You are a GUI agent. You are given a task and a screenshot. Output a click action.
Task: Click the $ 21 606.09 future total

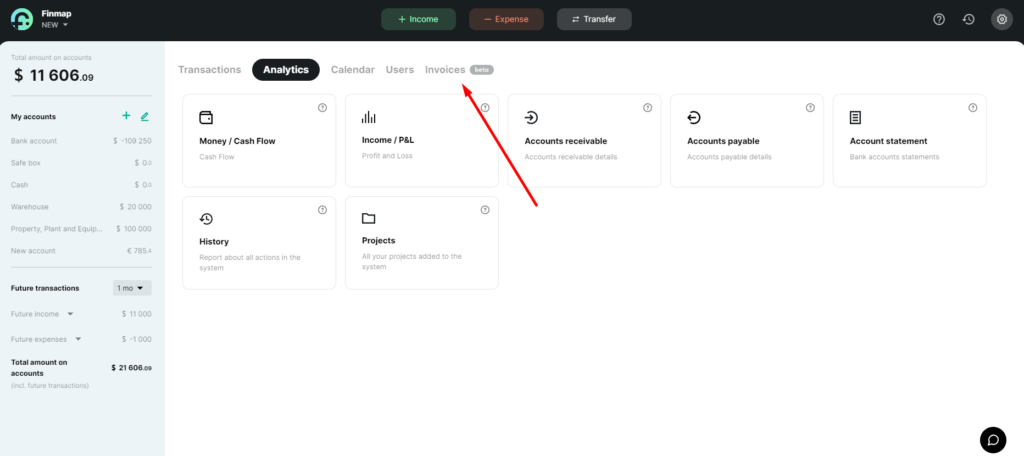pos(131,368)
